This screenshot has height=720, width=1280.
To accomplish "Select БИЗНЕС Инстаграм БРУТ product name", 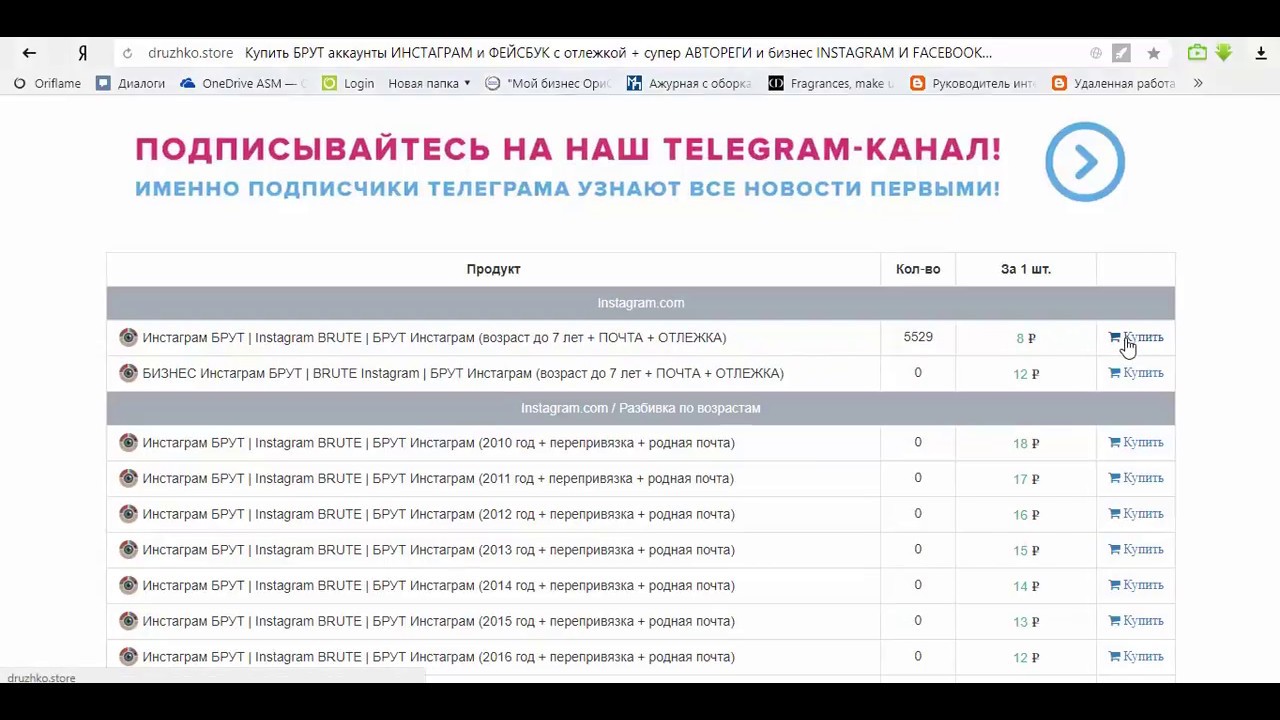I will coord(463,373).
